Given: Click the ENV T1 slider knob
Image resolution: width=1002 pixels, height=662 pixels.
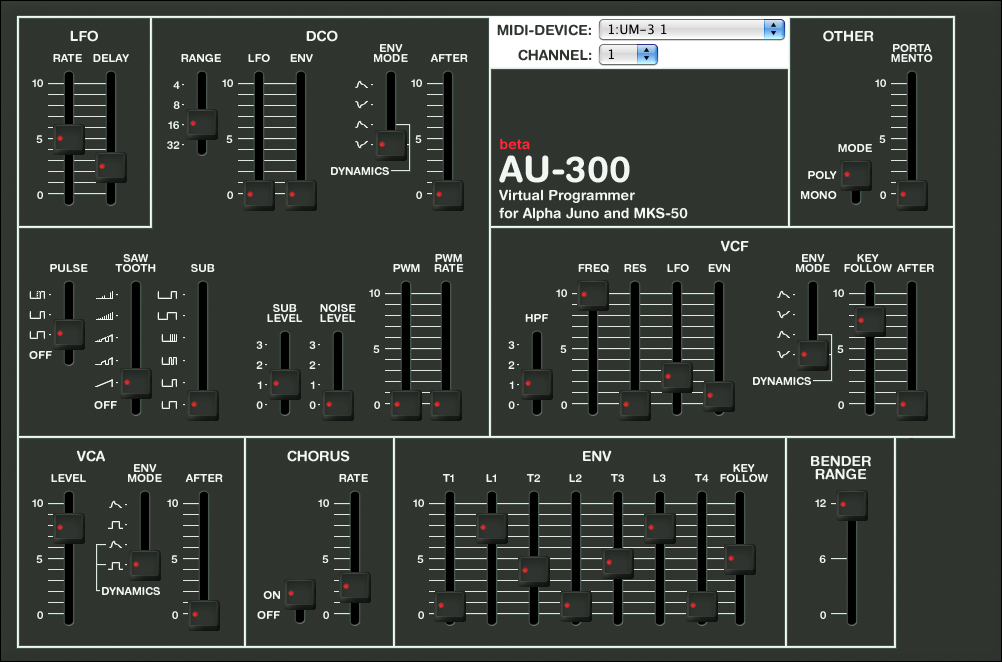Looking at the screenshot, I should 449,606.
